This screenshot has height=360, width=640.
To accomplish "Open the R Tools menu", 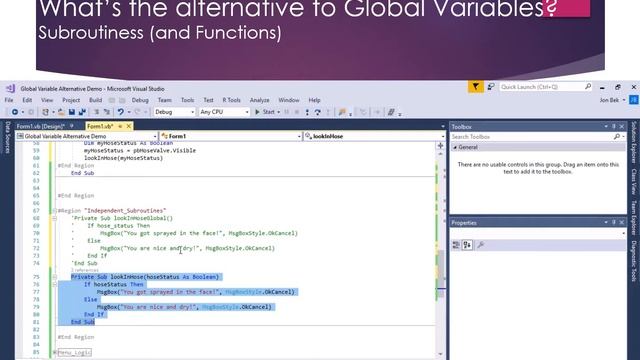I will tap(231, 100).
